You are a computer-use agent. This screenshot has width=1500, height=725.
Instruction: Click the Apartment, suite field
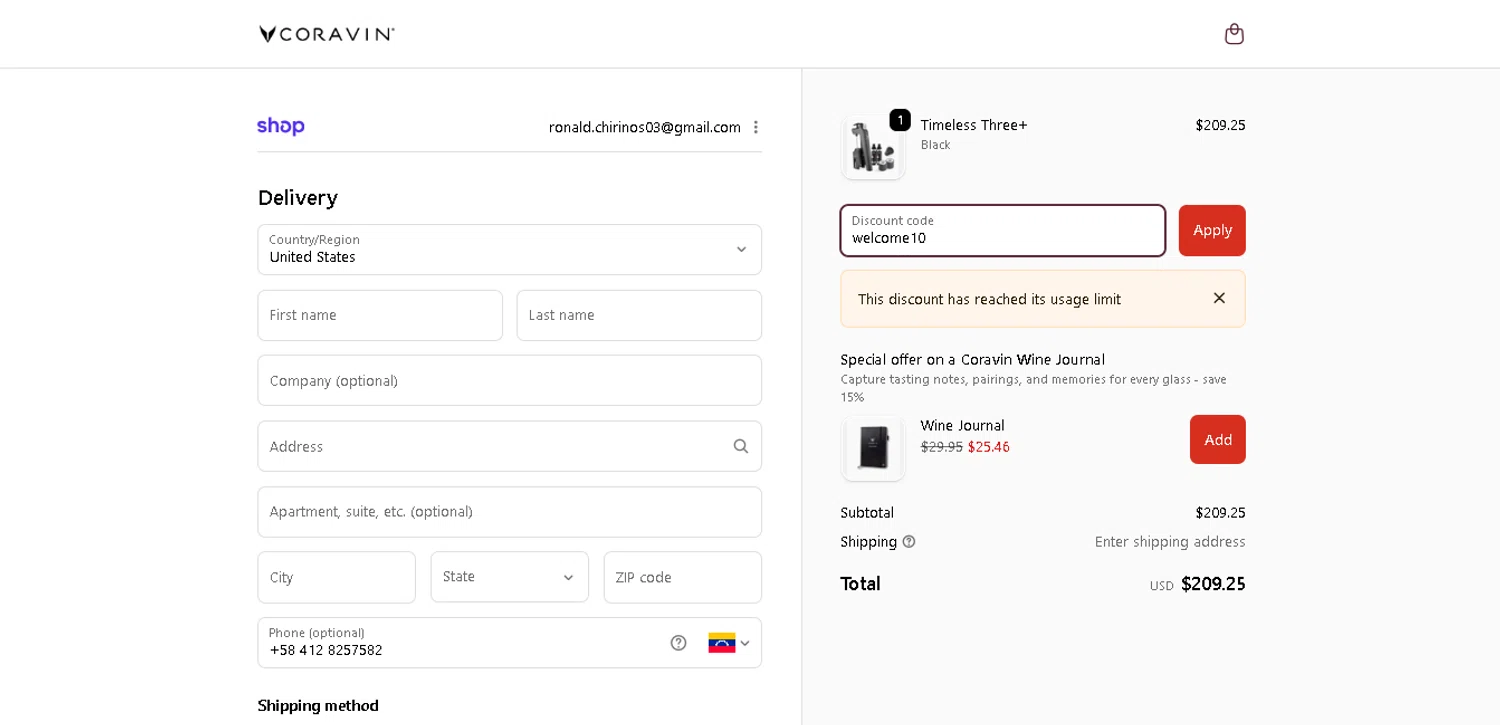tap(510, 512)
